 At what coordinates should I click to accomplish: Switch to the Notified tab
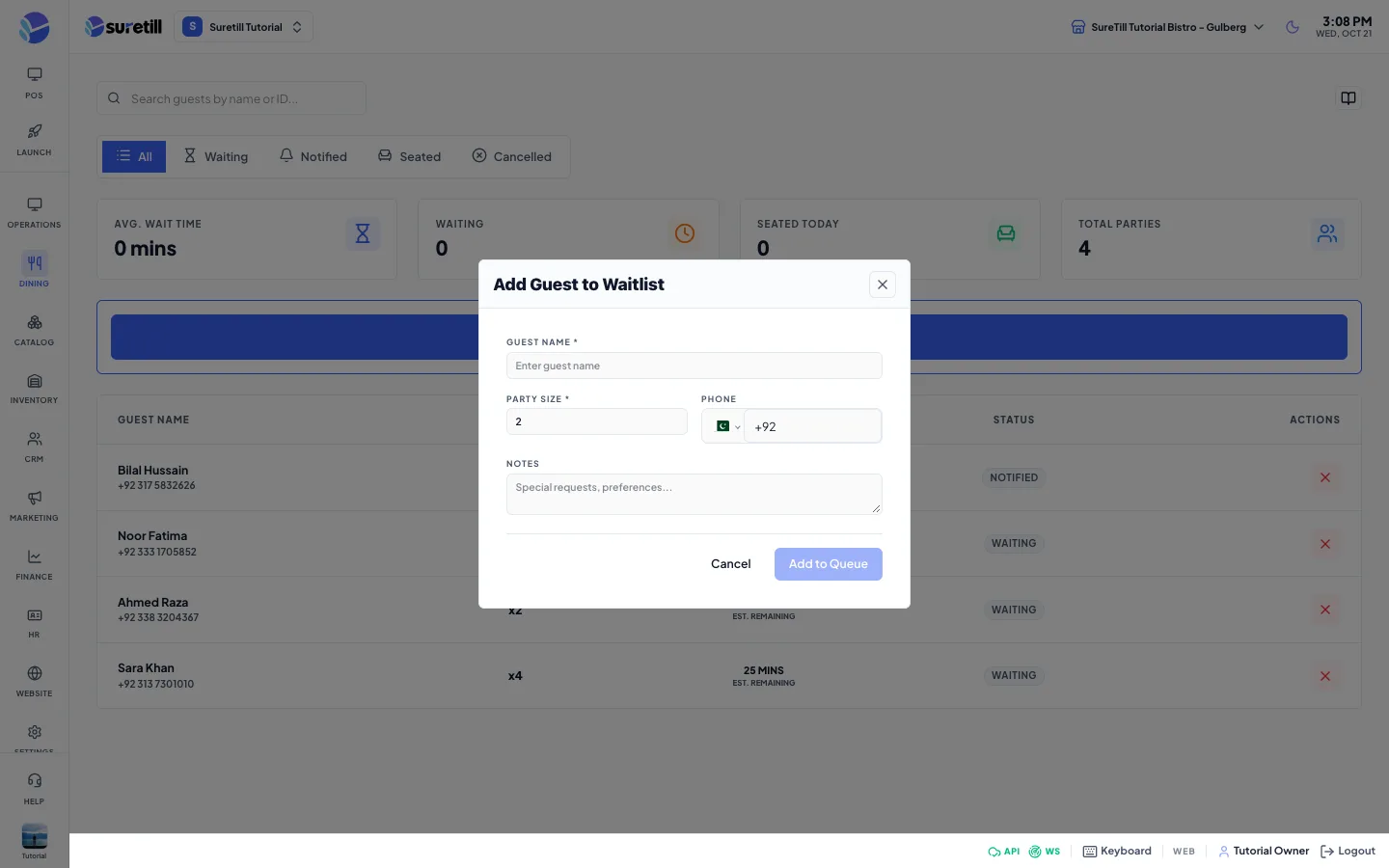tap(313, 156)
